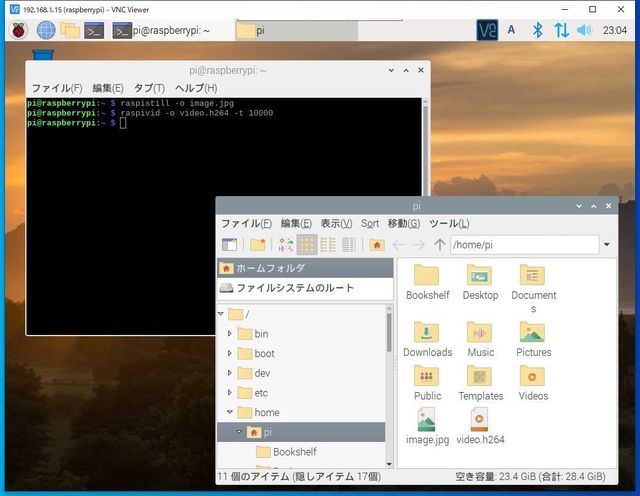Open file manager ツール(L) menu
This screenshot has width=640, height=496.
point(449,223)
